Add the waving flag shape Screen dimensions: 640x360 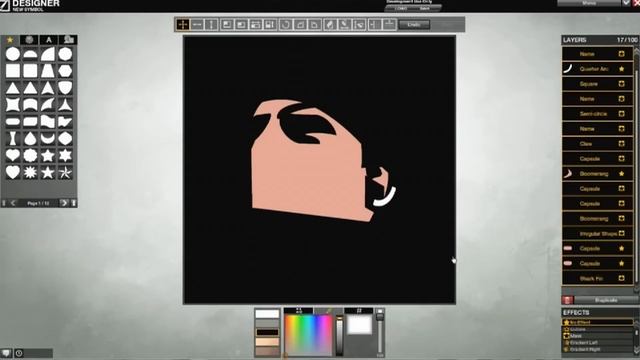[48, 122]
